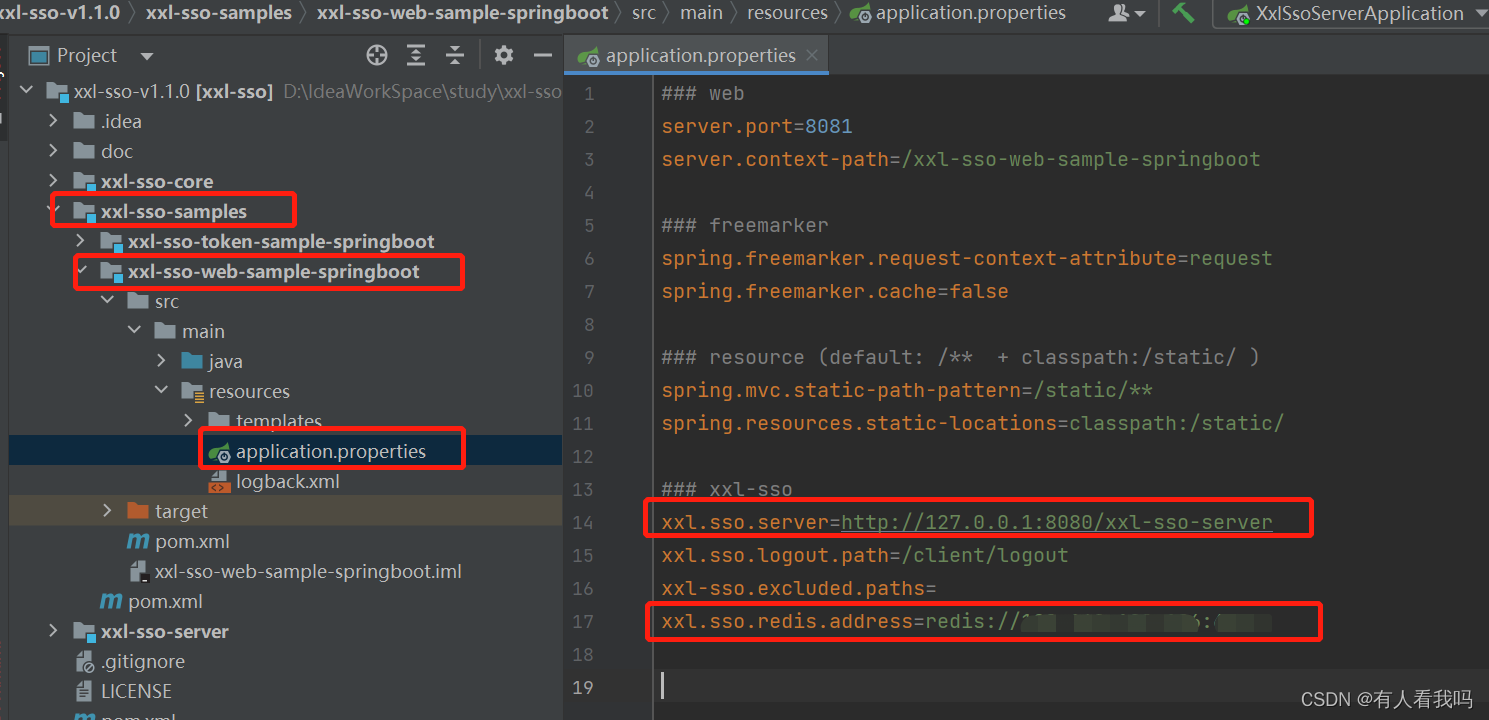
Task: Click the src breadcrumb
Action: click(644, 13)
